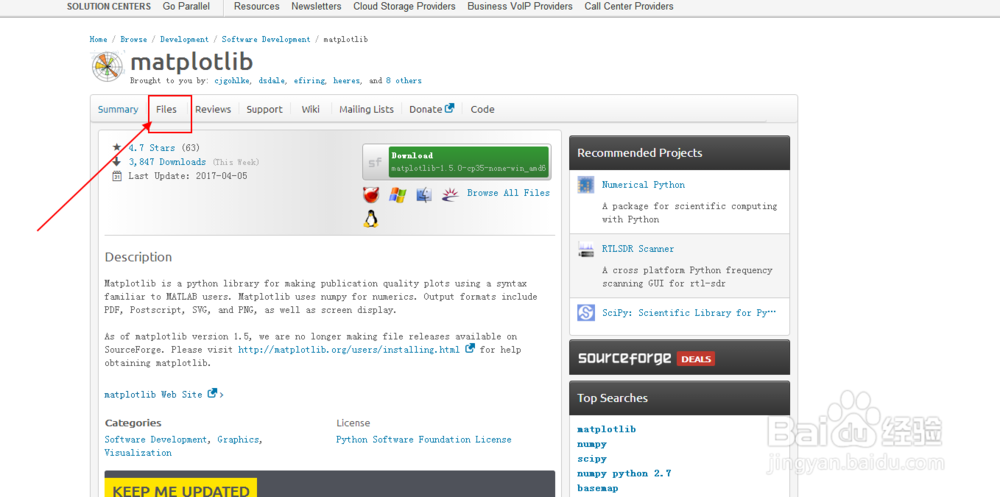Click the Solaris platform icon

coord(450,195)
